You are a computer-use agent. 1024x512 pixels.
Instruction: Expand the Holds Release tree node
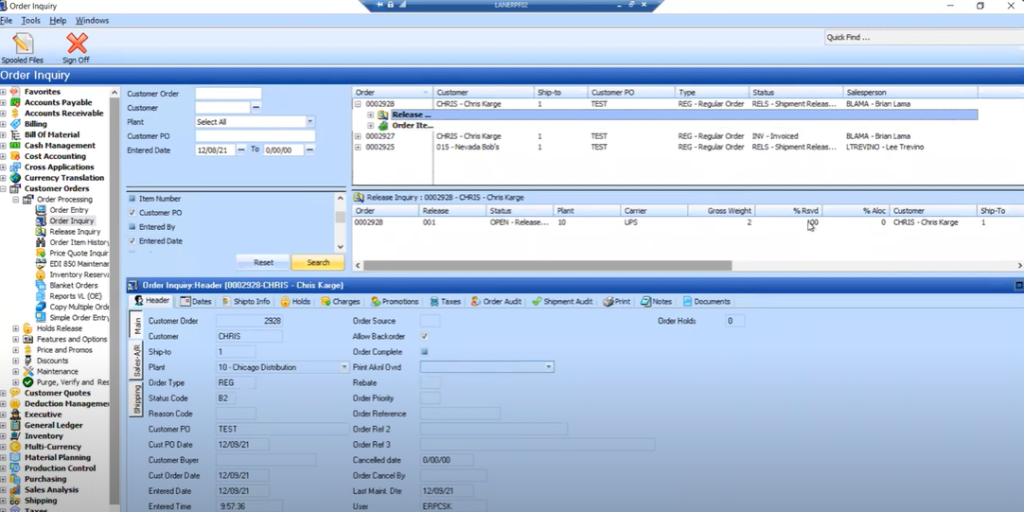tap(16, 328)
